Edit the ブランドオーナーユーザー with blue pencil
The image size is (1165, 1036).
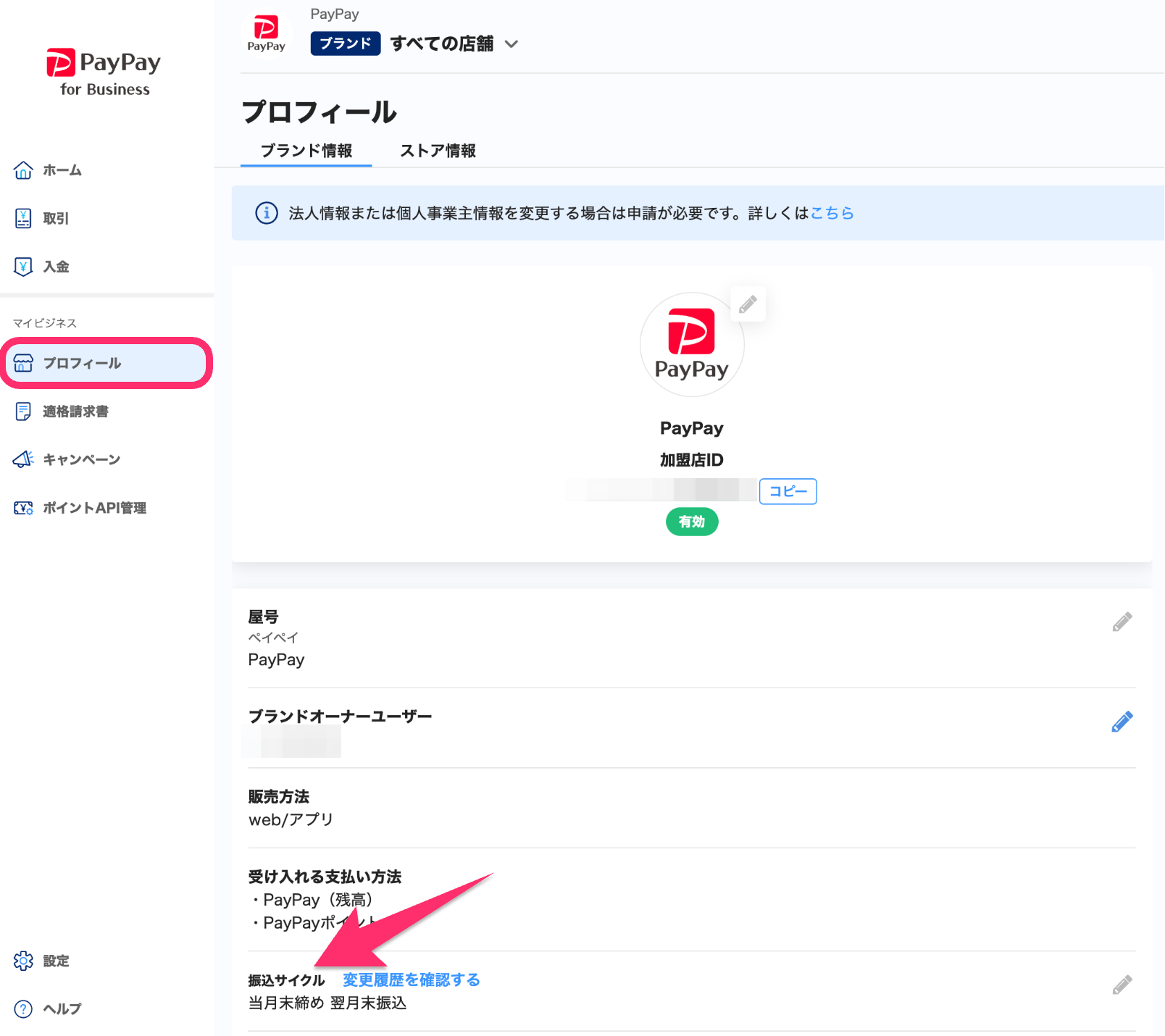[x=1122, y=722]
